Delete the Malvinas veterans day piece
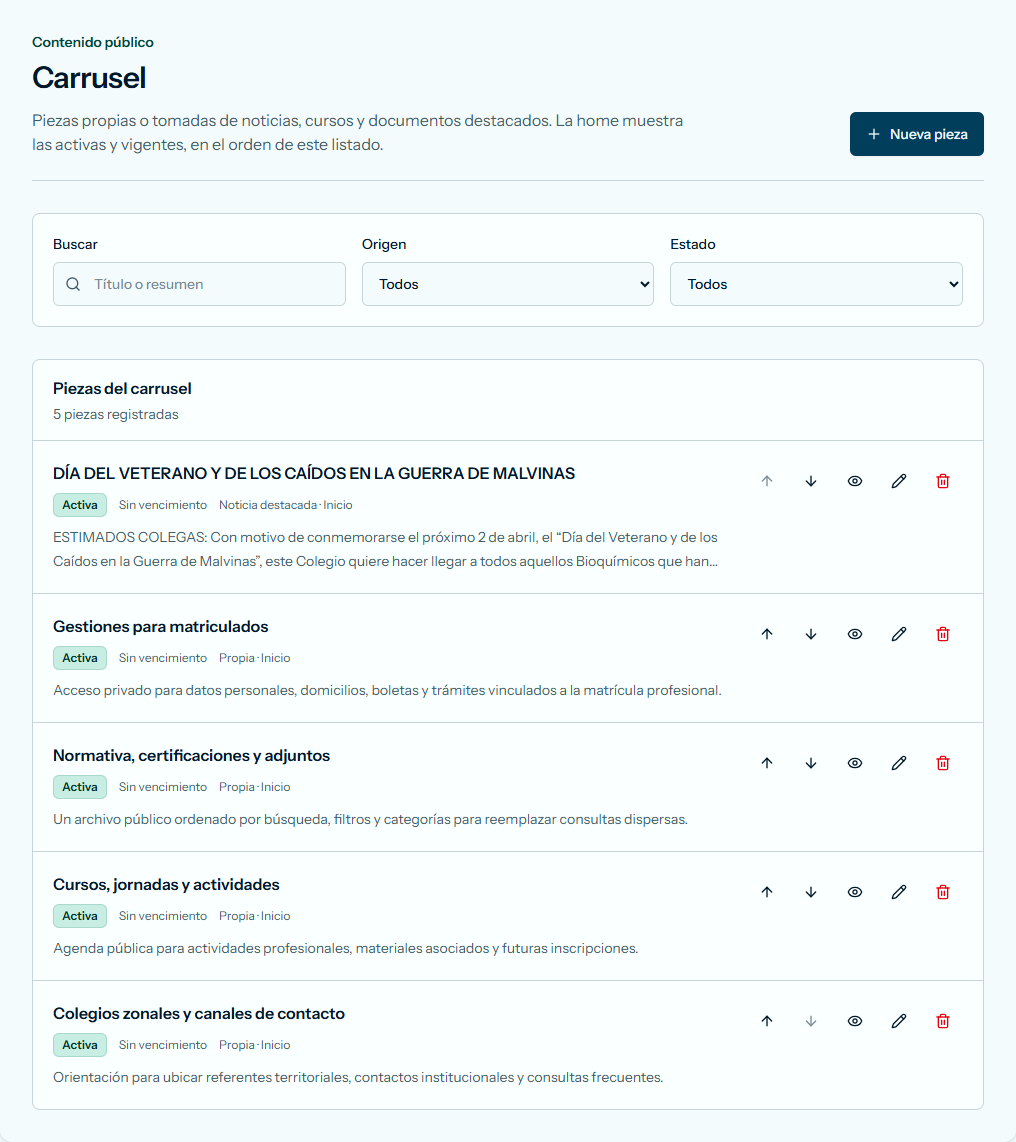The image size is (1016, 1142). (942, 481)
